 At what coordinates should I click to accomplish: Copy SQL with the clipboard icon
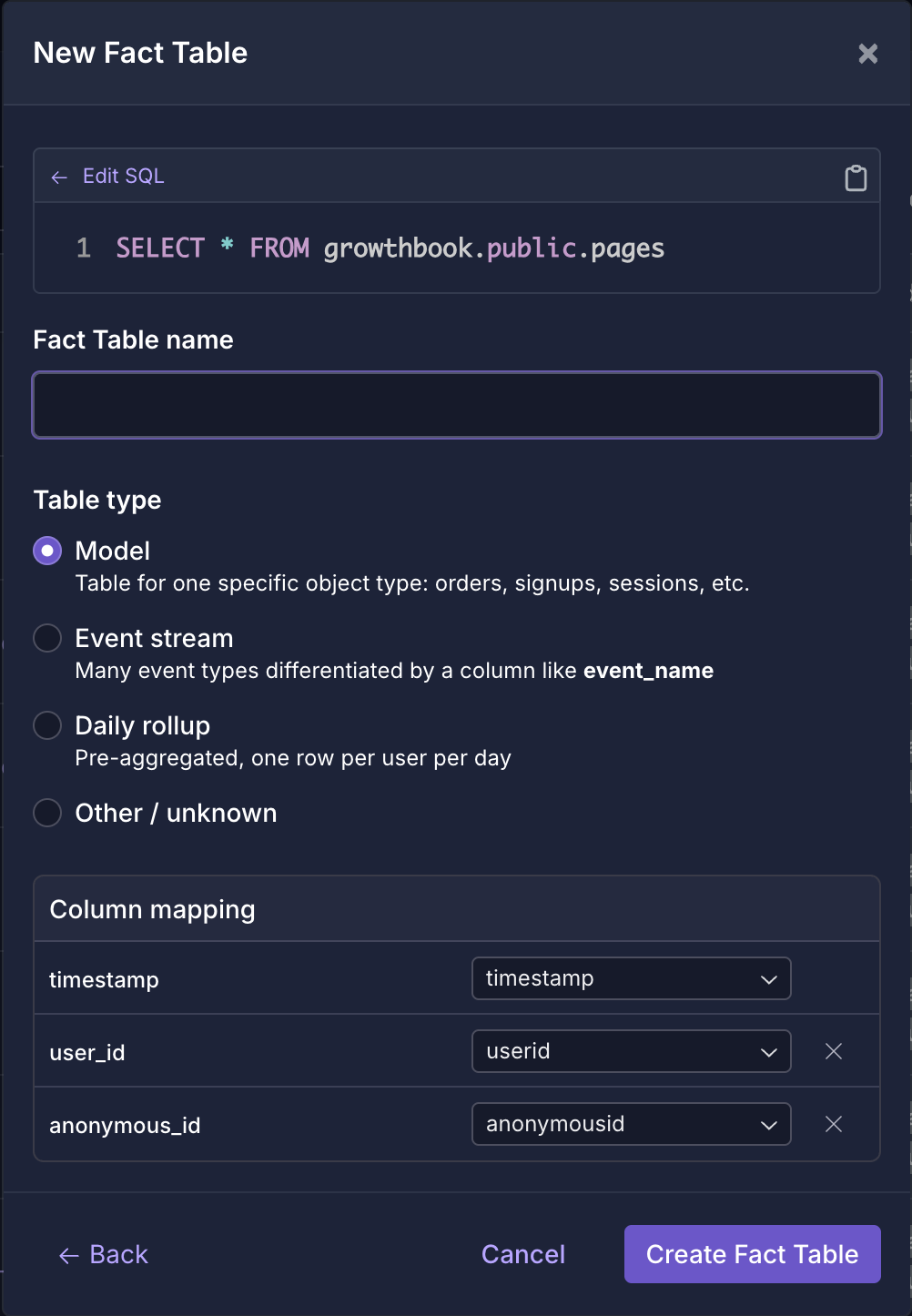click(x=856, y=177)
